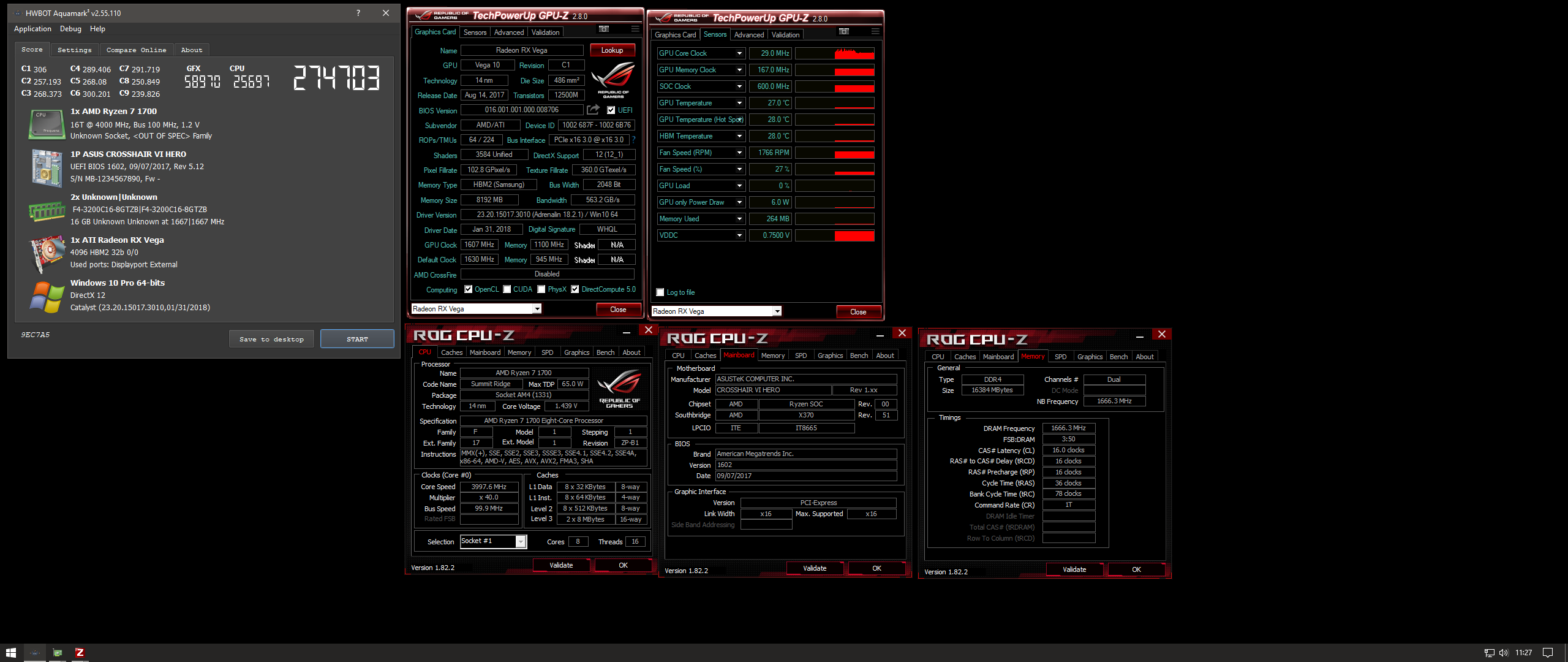Click the ROG logo in the GPU-Z Graphics Card tab

click(613, 80)
